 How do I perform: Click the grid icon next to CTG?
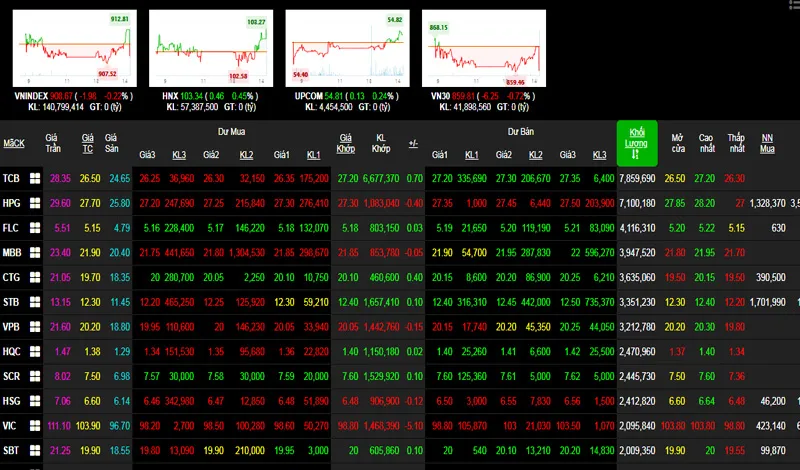coord(35,277)
